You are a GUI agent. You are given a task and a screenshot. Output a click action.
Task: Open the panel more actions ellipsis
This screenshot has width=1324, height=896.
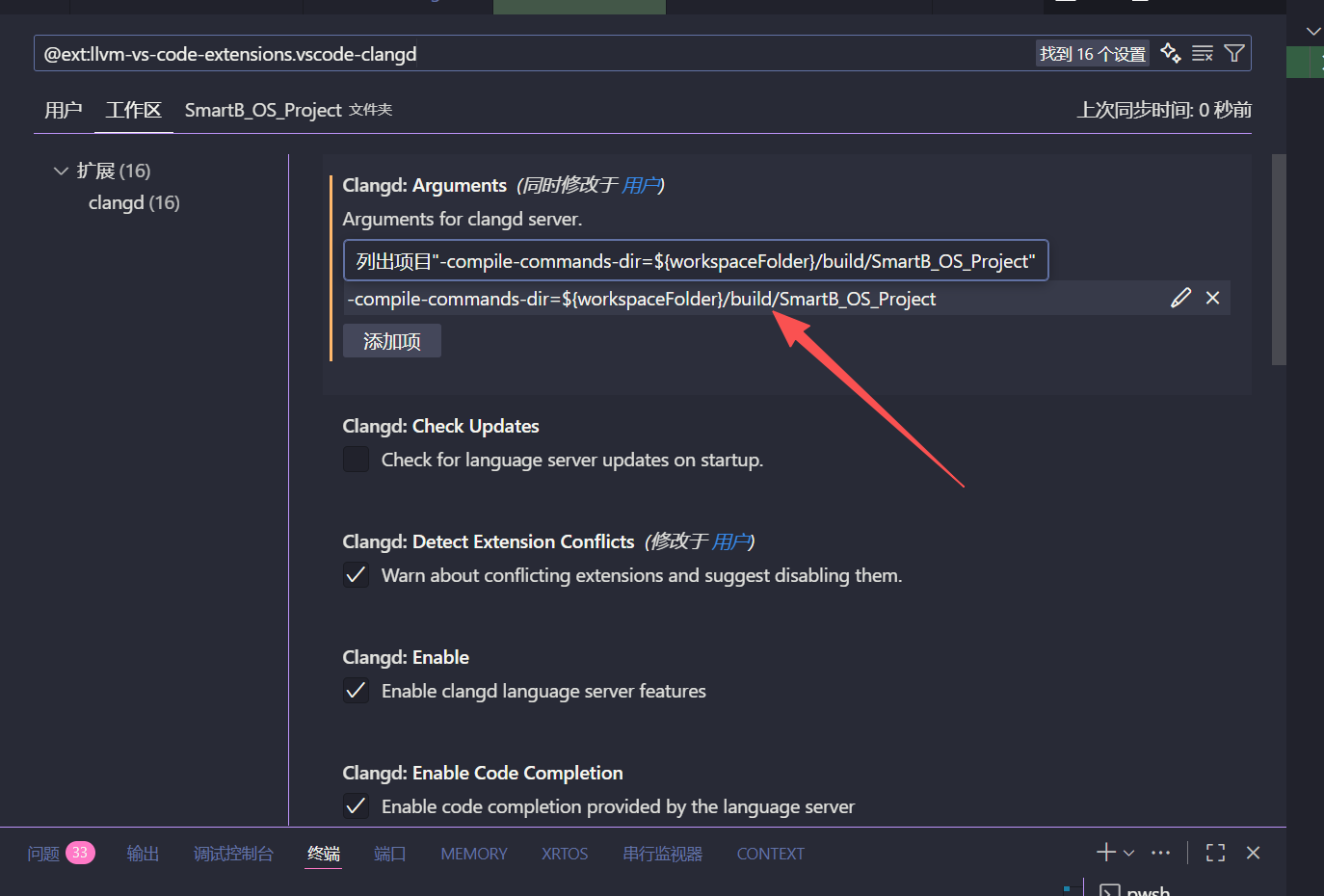[x=1161, y=853]
